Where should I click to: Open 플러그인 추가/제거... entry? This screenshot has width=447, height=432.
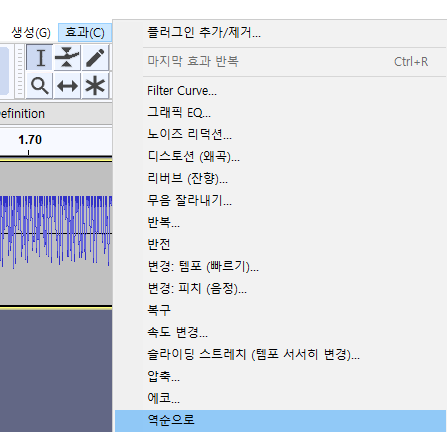(x=280, y=33)
